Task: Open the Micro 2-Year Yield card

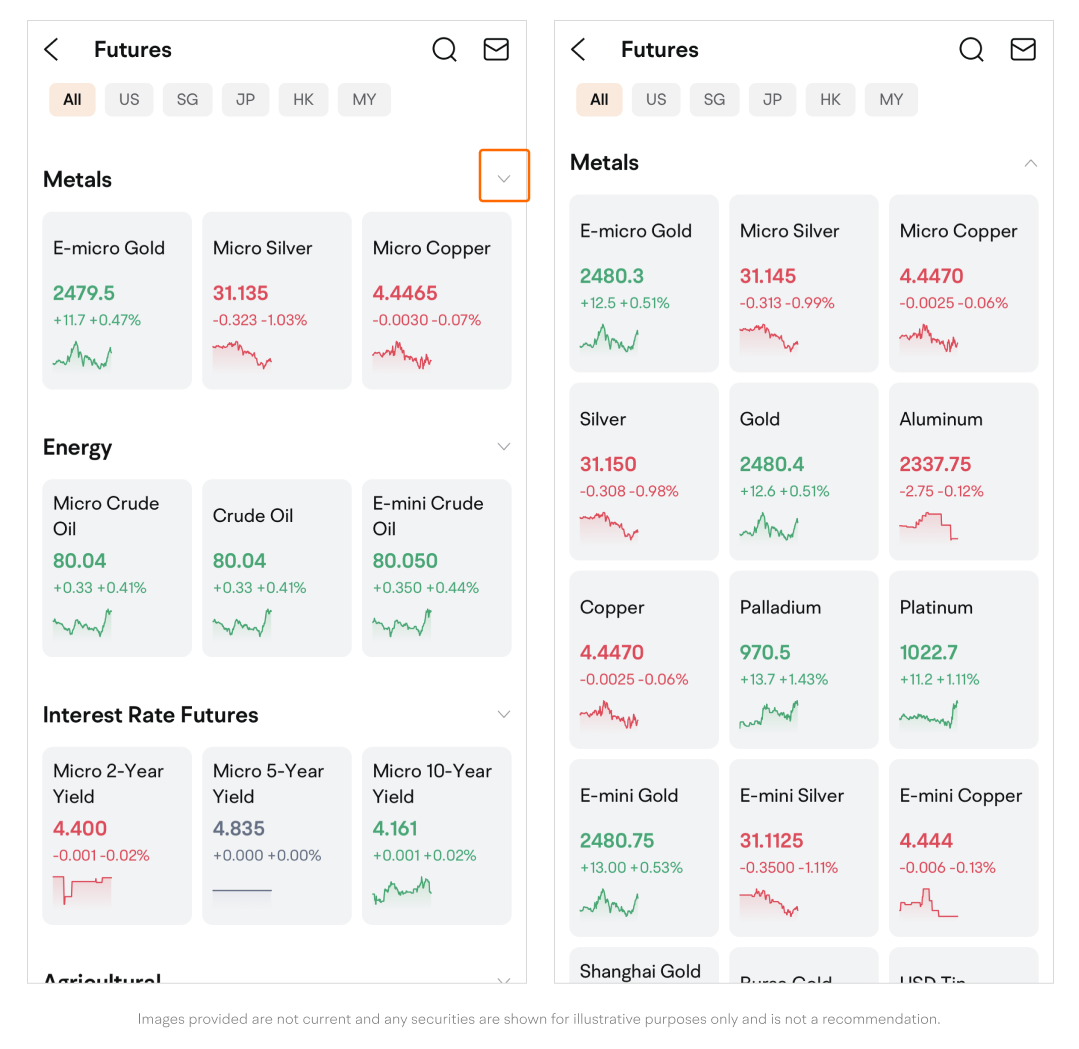Action: pos(117,835)
